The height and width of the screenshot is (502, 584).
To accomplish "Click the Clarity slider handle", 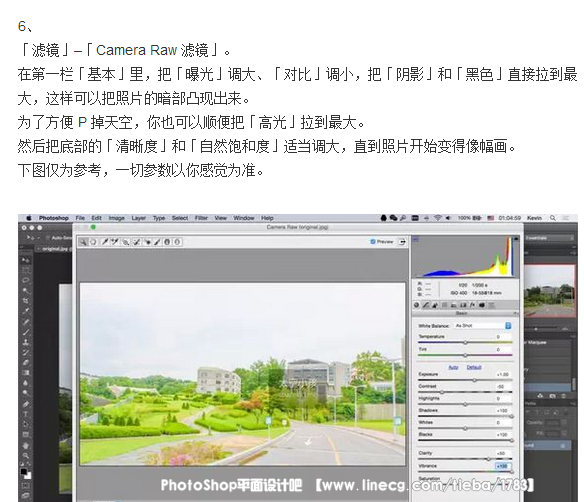I will tap(489, 459).
